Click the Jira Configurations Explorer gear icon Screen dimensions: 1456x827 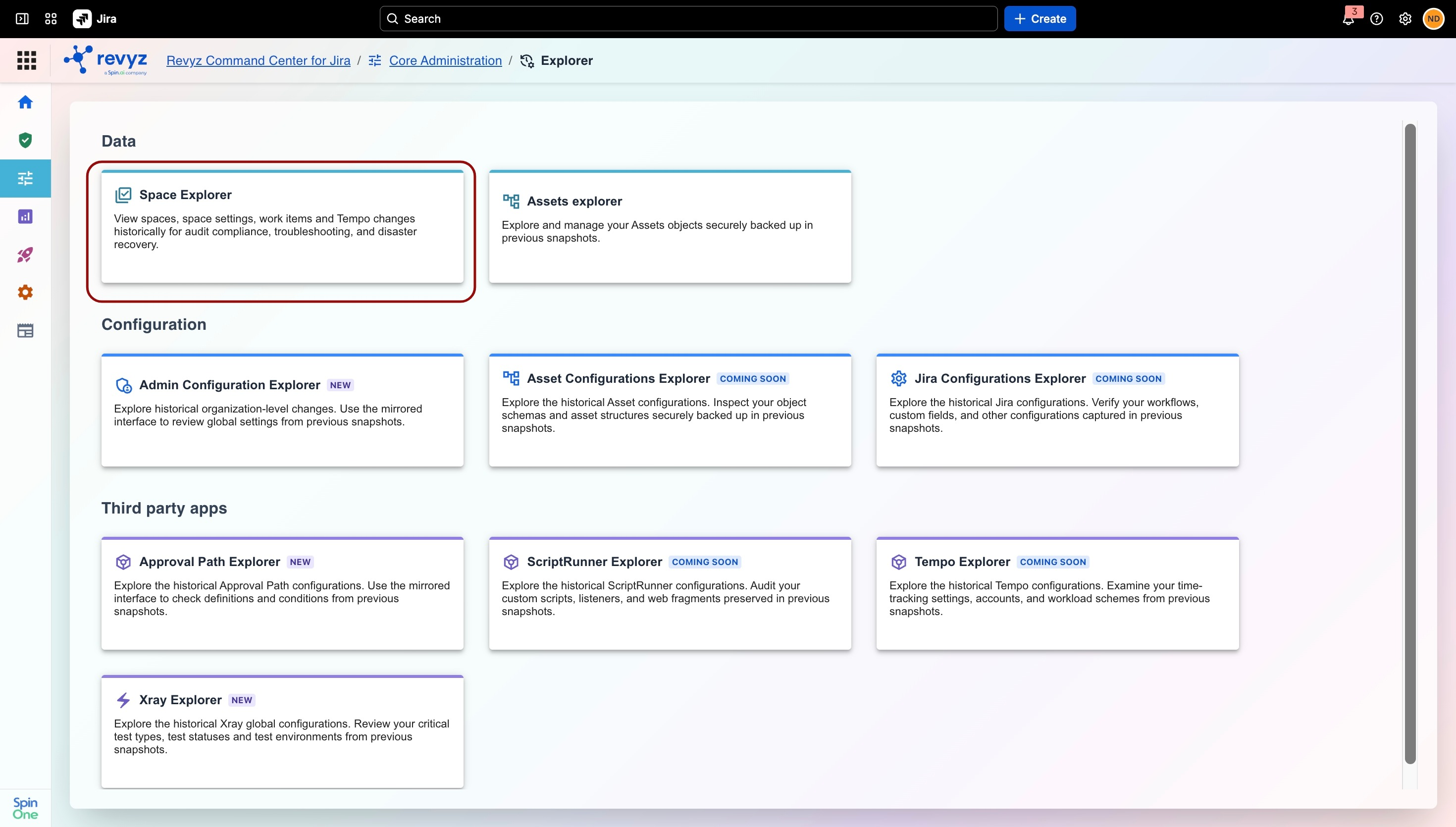point(898,378)
